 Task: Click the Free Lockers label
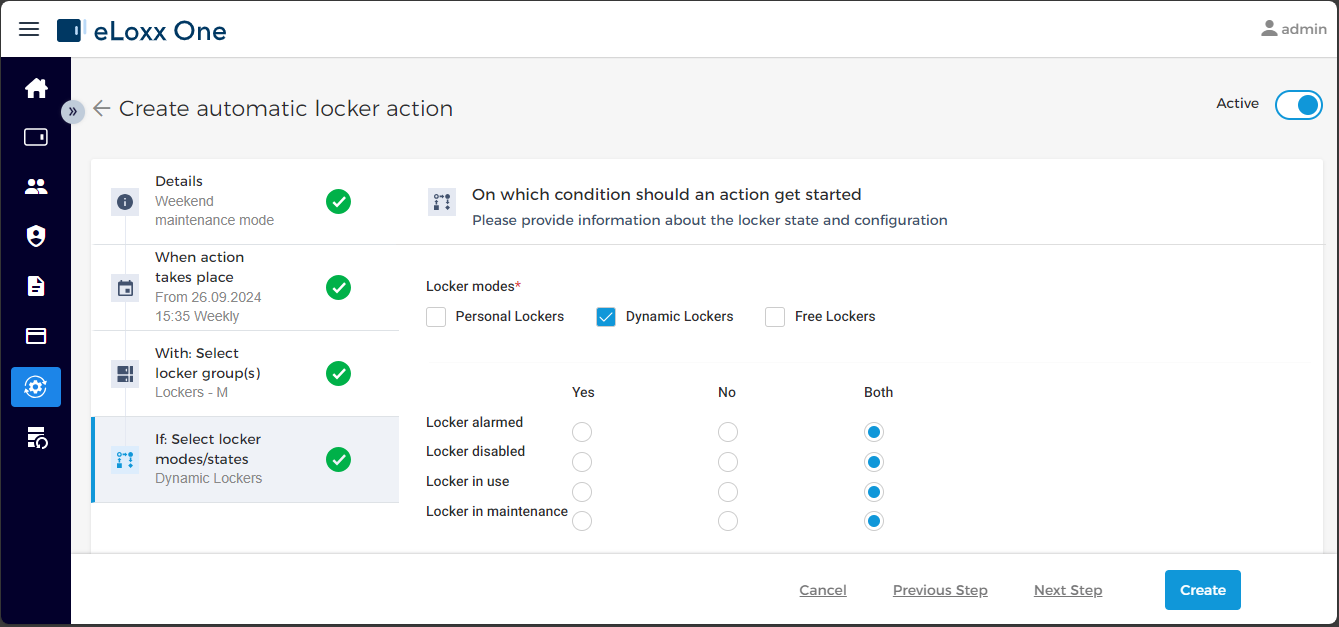835,317
